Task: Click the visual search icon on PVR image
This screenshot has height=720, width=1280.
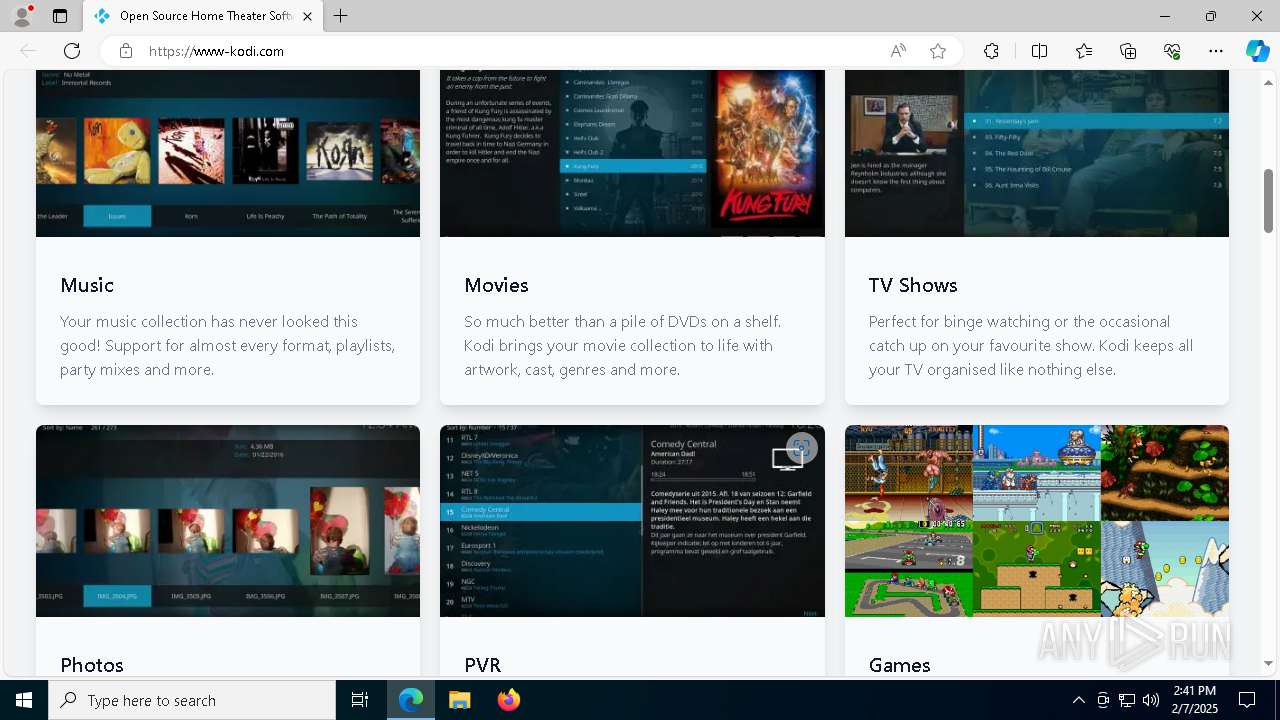Action: [x=801, y=448]
